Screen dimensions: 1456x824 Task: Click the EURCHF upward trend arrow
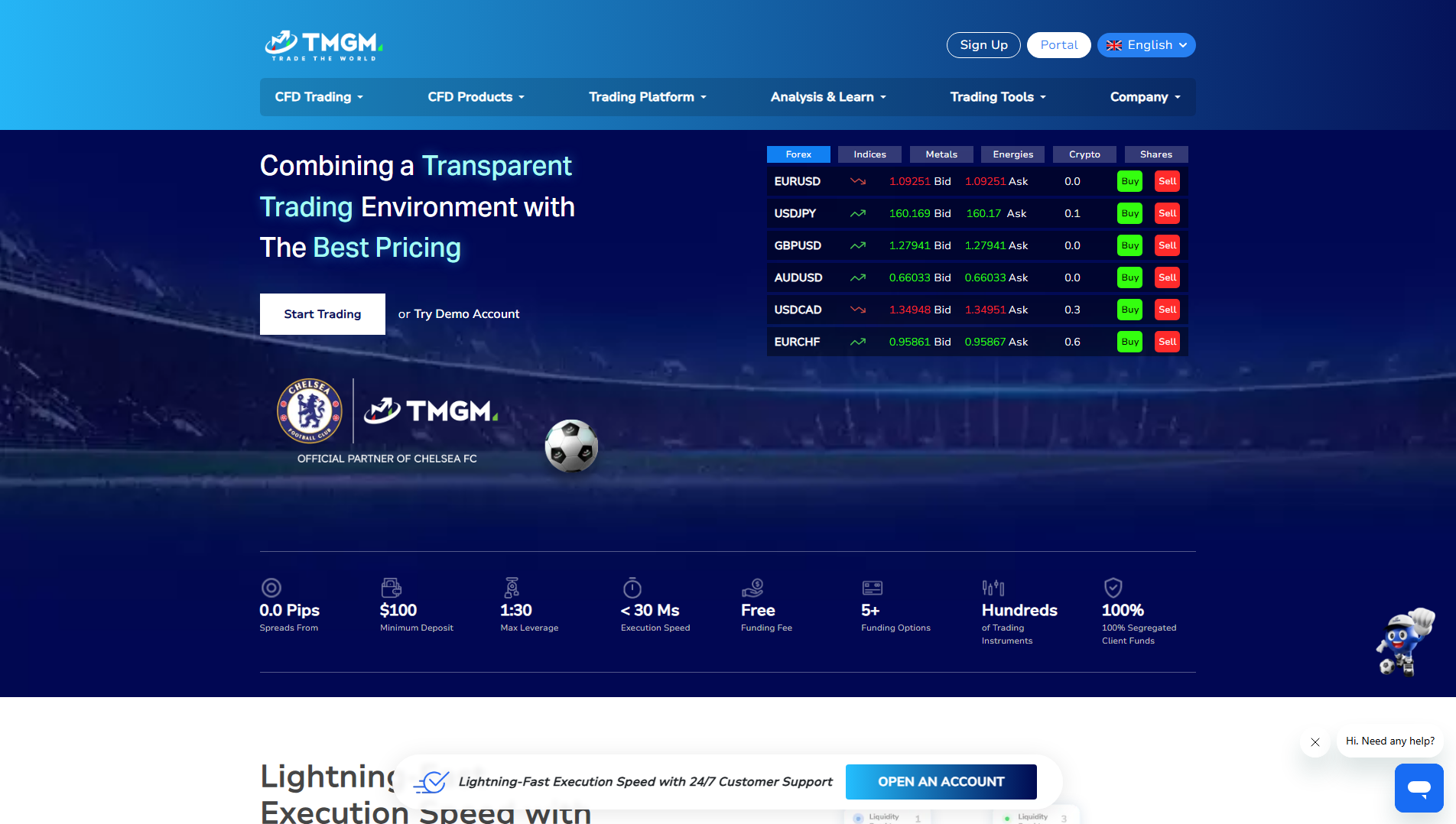coord(858,342)
